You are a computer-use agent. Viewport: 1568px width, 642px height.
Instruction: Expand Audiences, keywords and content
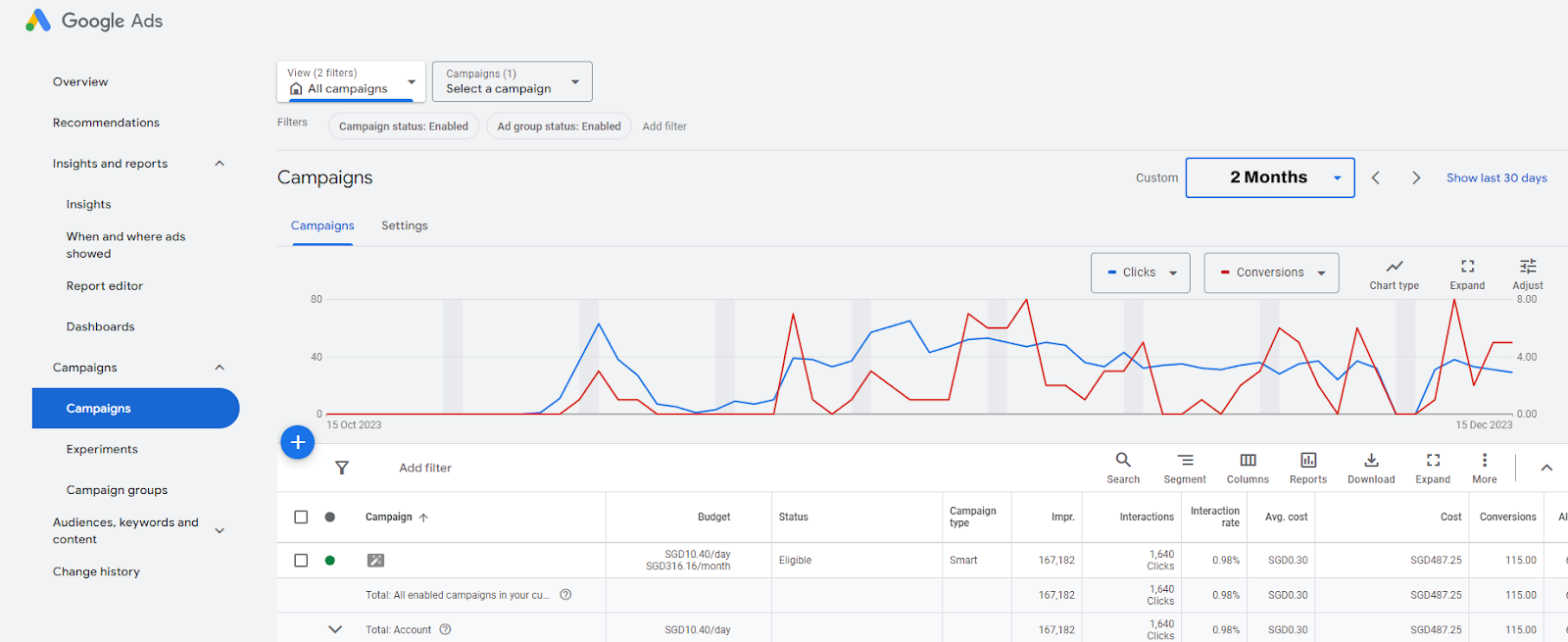(220, 530)
